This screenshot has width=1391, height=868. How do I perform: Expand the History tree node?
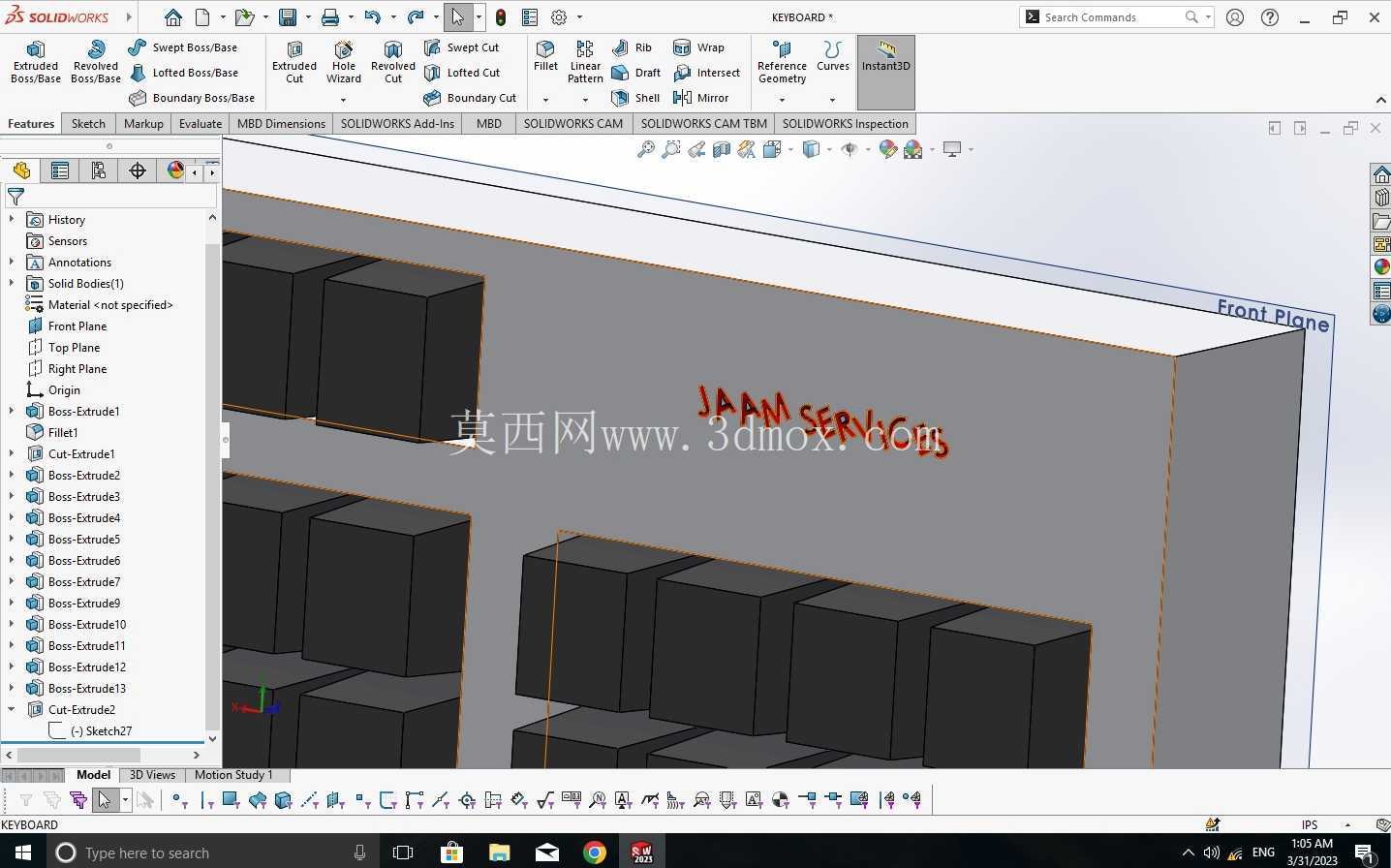[x=12, y=220]
